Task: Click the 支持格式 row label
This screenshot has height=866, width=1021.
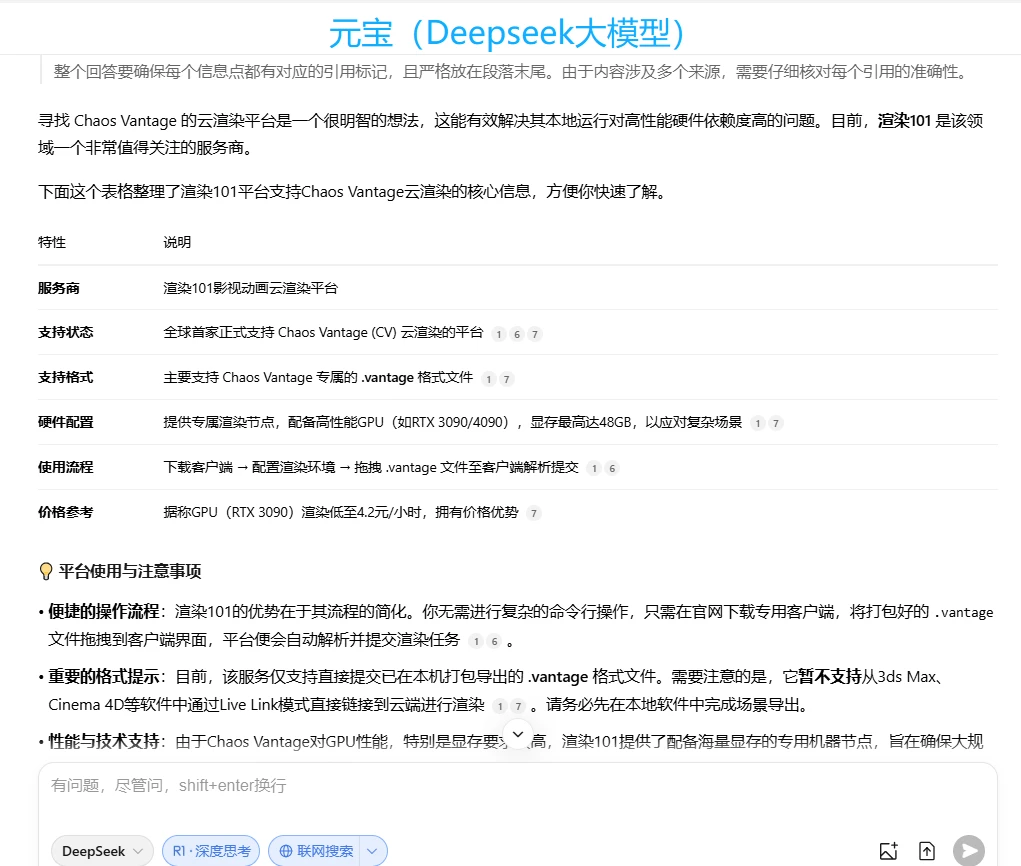Action: [x=66, y=377]
